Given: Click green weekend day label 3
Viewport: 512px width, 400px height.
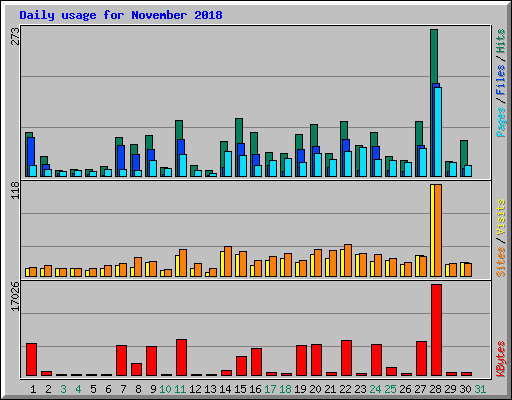Looking at the screenshot, I should click(63, 389).
